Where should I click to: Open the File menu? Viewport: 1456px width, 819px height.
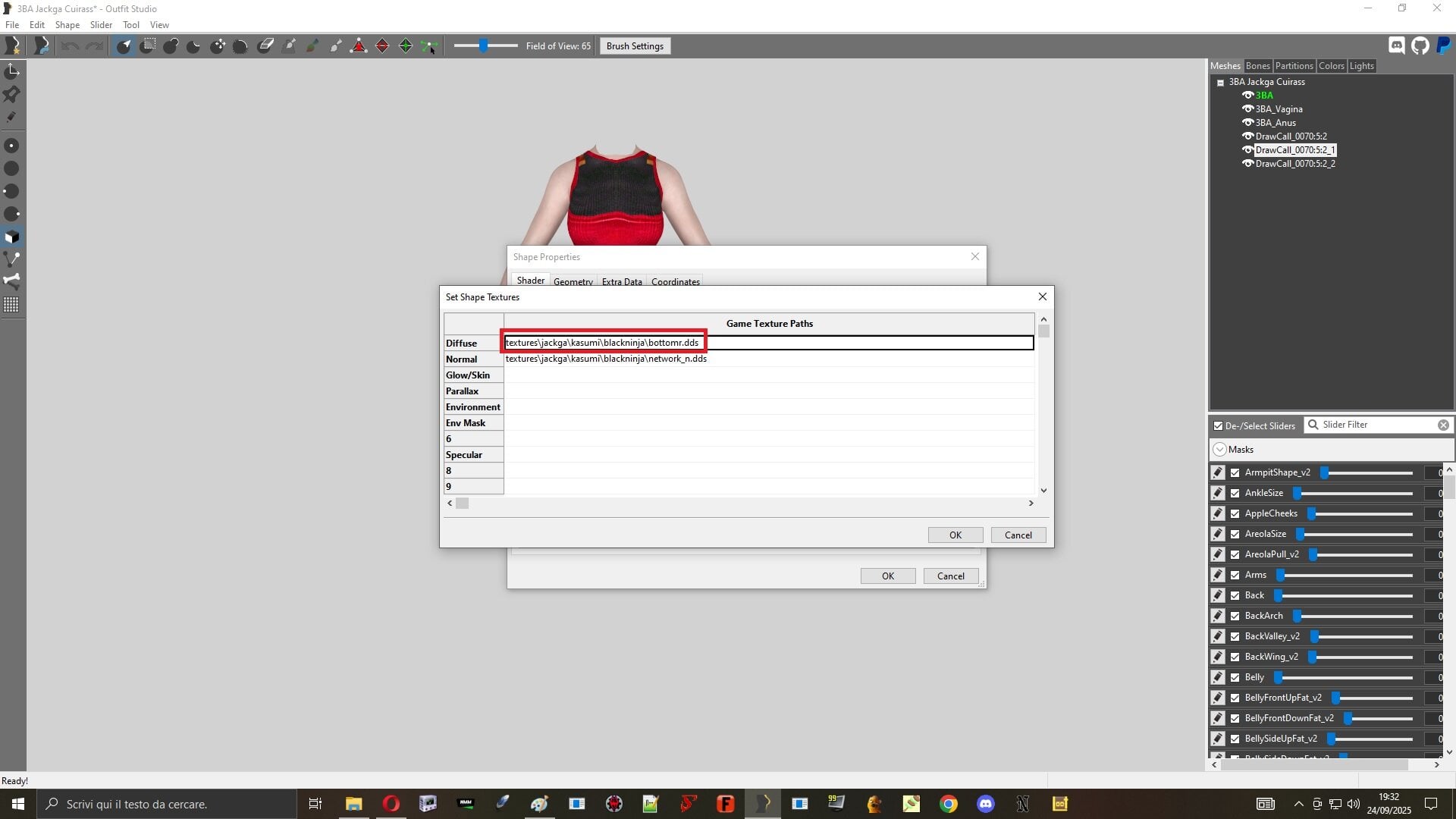[x=12, y=25]
